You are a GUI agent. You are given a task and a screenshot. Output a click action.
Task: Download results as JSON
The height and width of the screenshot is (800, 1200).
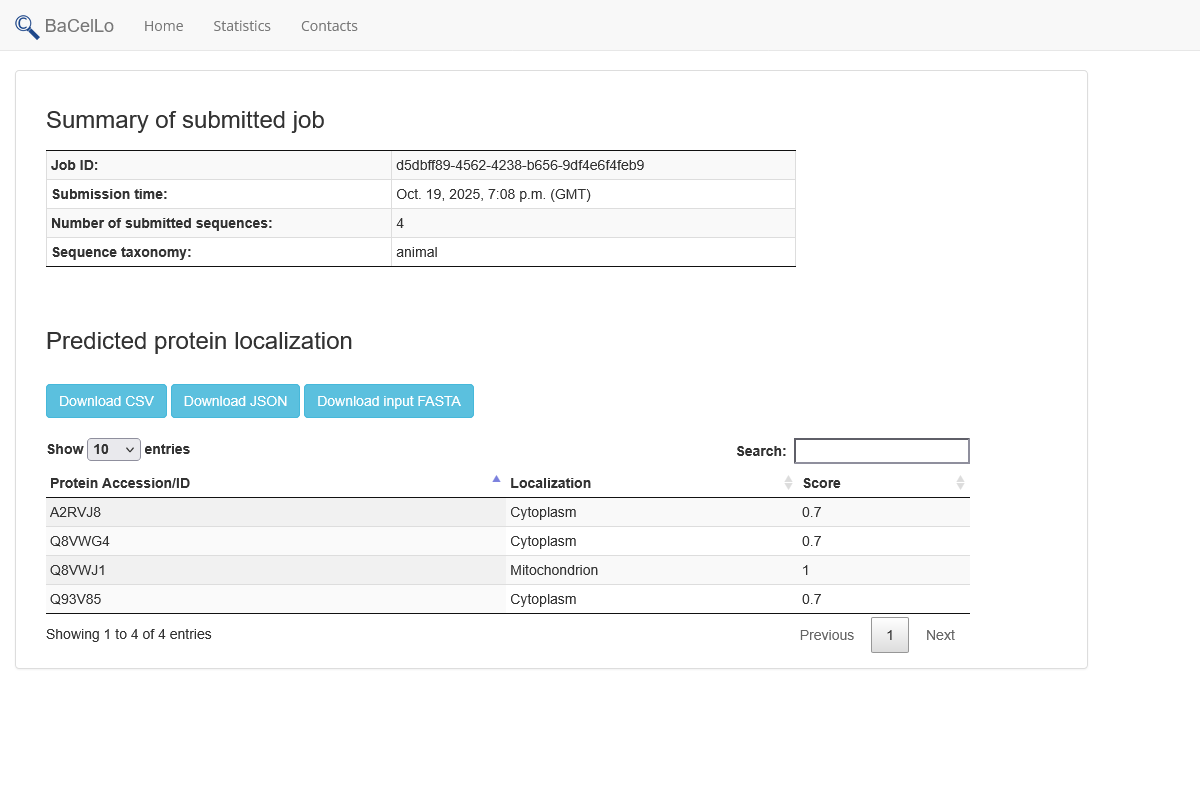coord(235,400)
